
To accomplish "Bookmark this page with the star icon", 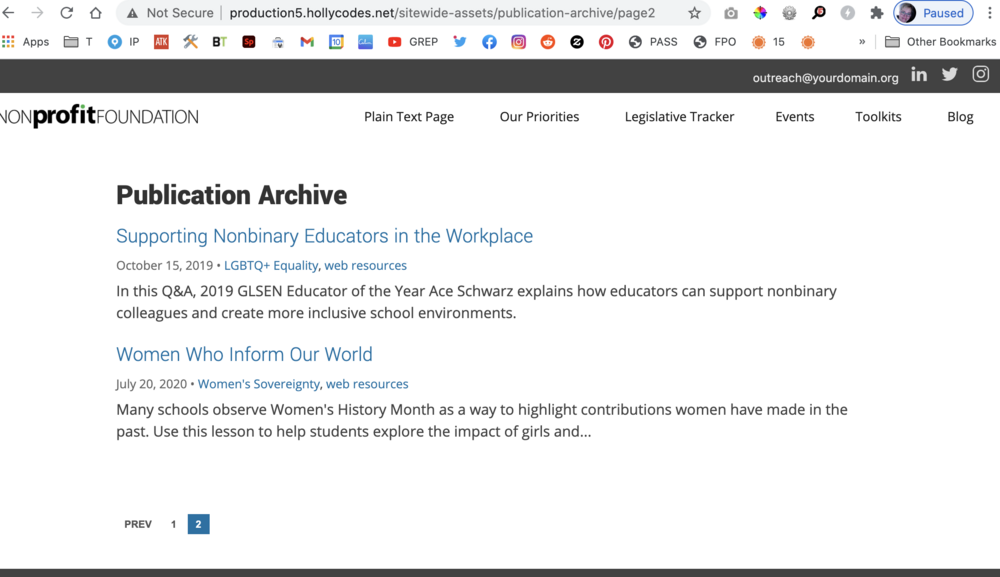I will (694, 13).
